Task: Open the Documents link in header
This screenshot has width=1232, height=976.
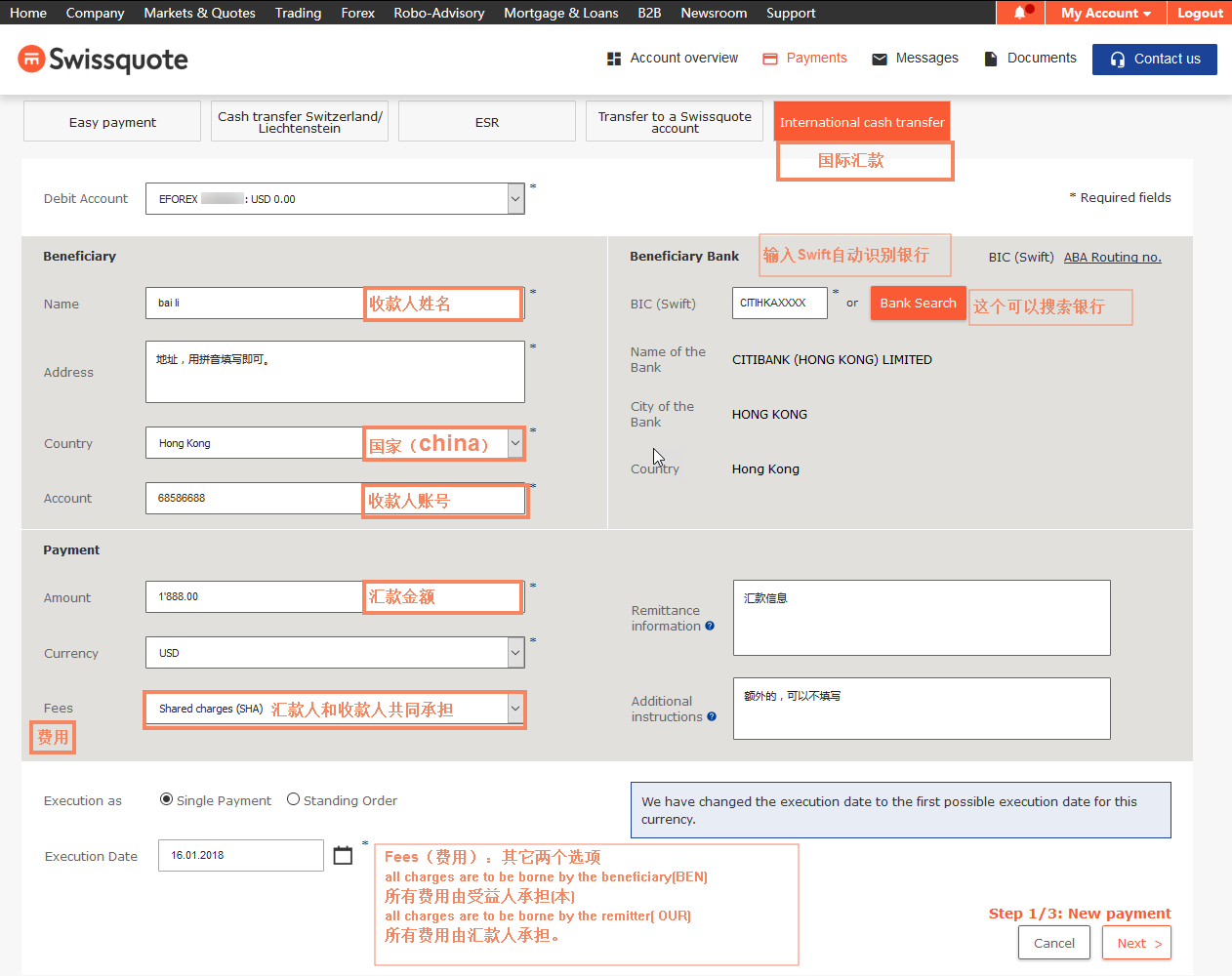Action: point(1042,58)
